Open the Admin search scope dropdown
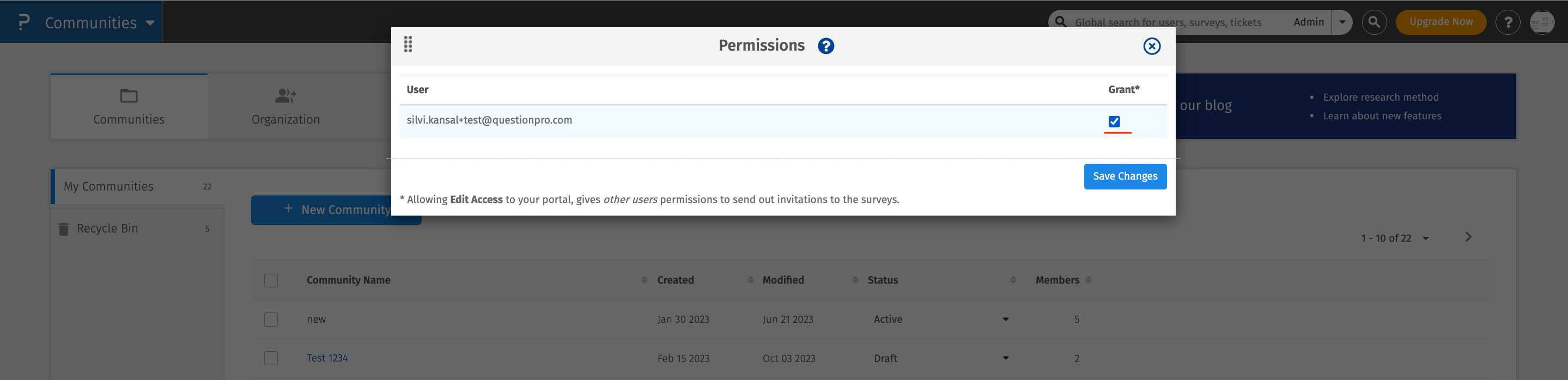The height and width of the screenshot is (380, 1568). (x=1341, y=22)
